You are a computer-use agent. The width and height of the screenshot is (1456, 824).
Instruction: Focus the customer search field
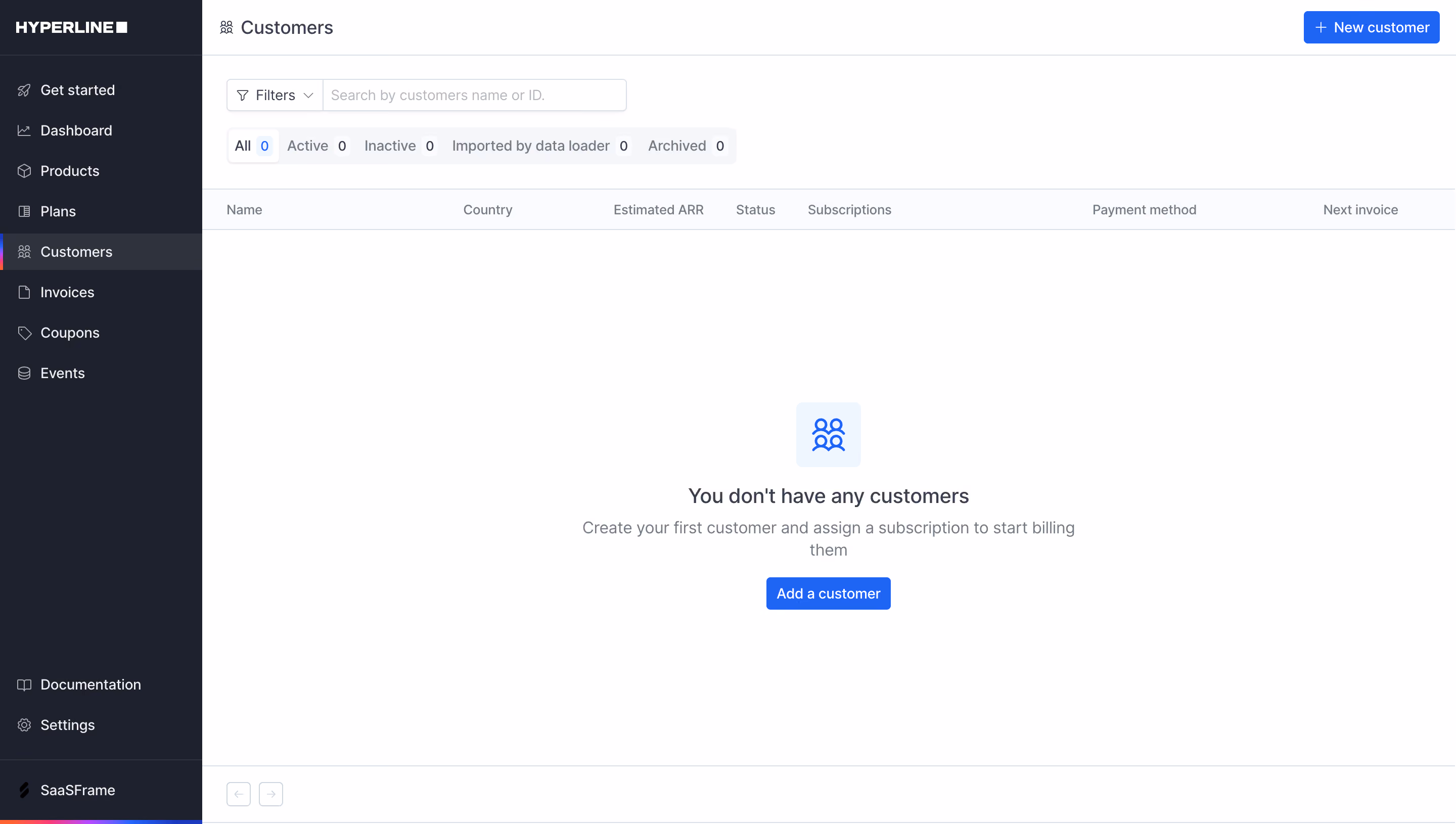click(x=474, y=95)
